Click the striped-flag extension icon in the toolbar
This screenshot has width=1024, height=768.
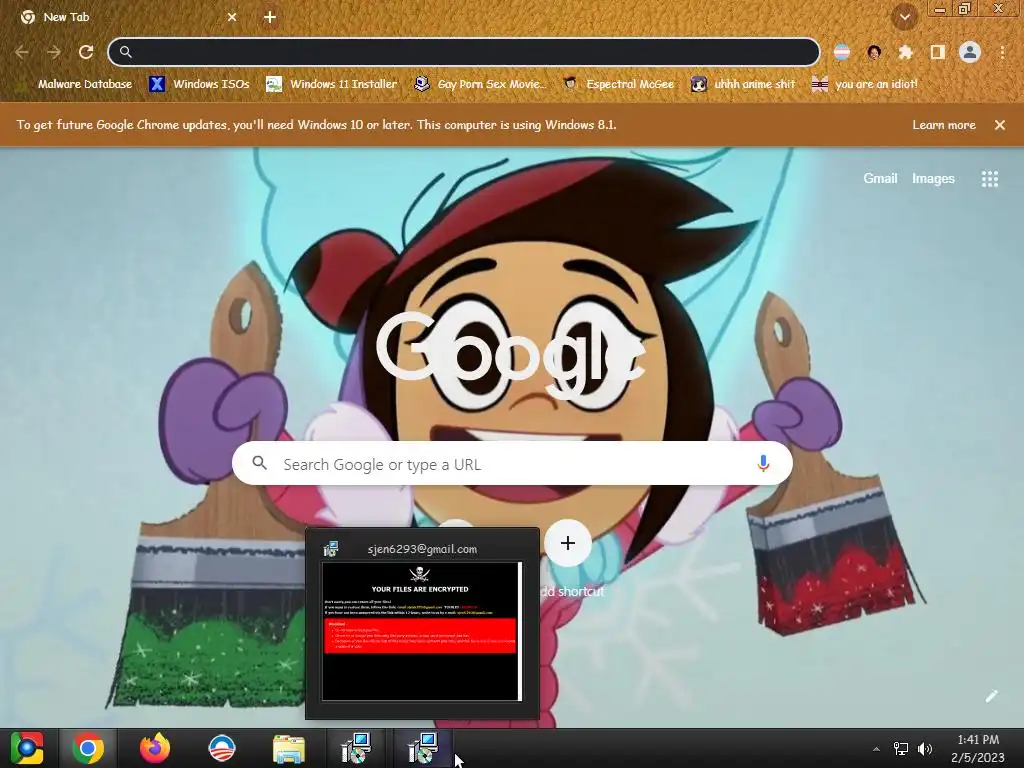click(x=842, y=52)
